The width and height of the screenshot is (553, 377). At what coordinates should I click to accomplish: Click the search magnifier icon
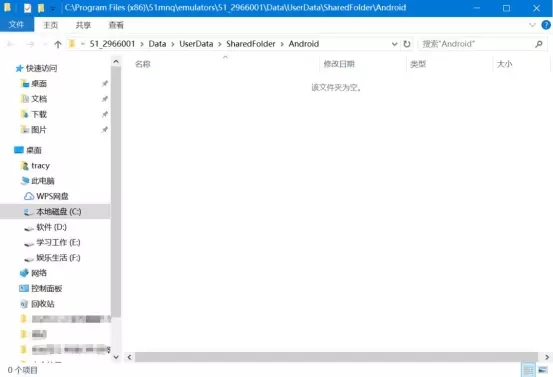pyautogui.click(x=539, y=44)
